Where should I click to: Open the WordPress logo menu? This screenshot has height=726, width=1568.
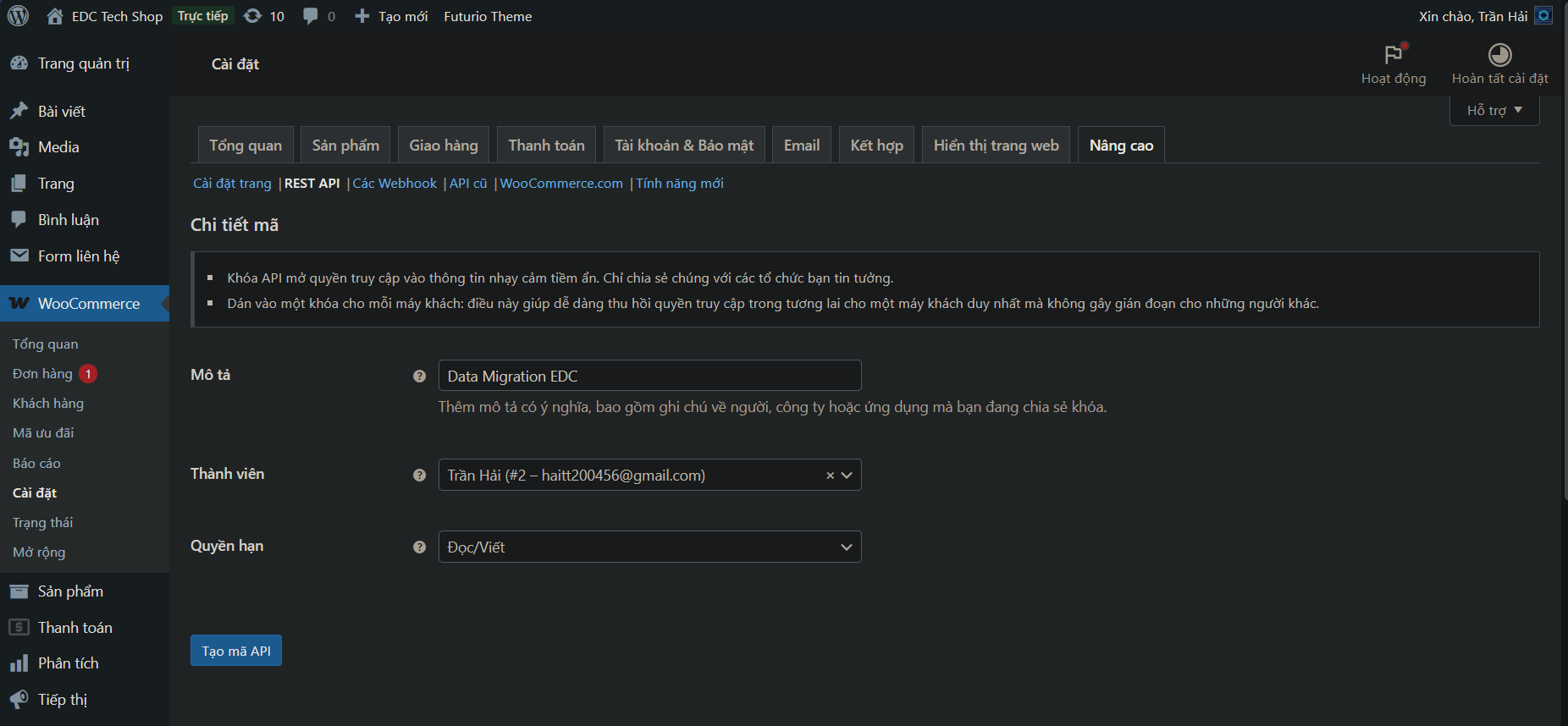(x=18, y=16)
